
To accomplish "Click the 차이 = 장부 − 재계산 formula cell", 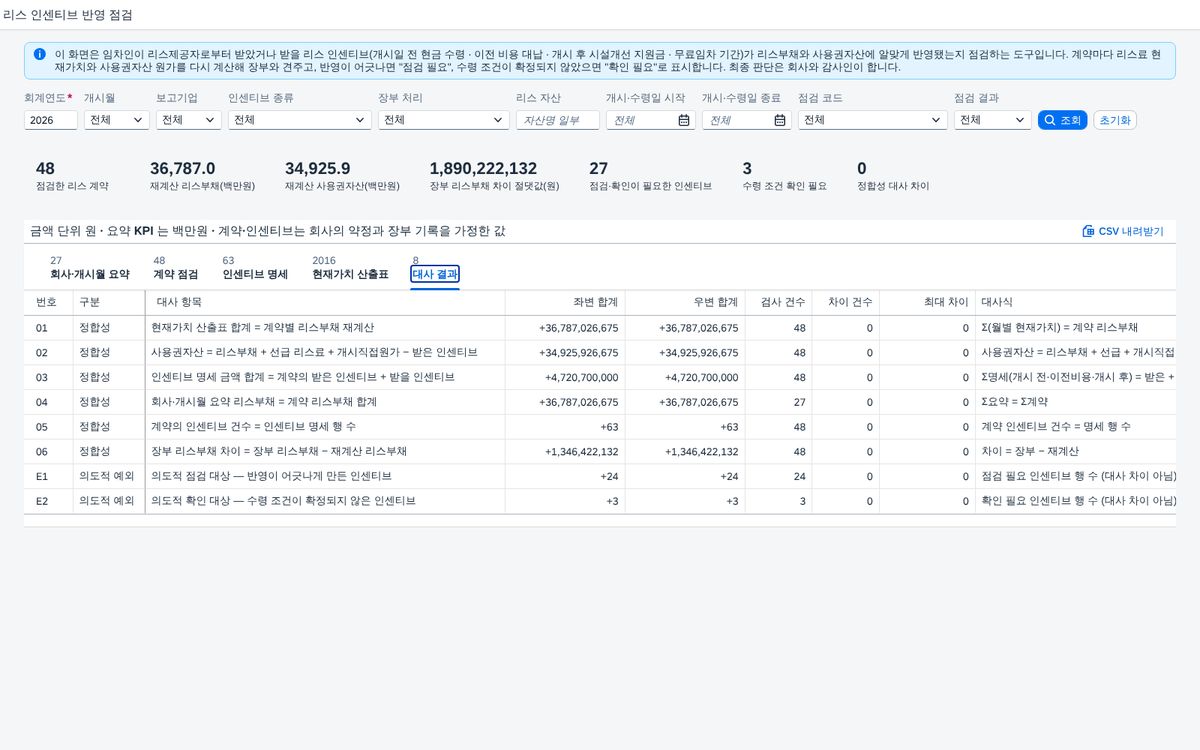I will pos(1075,451).
